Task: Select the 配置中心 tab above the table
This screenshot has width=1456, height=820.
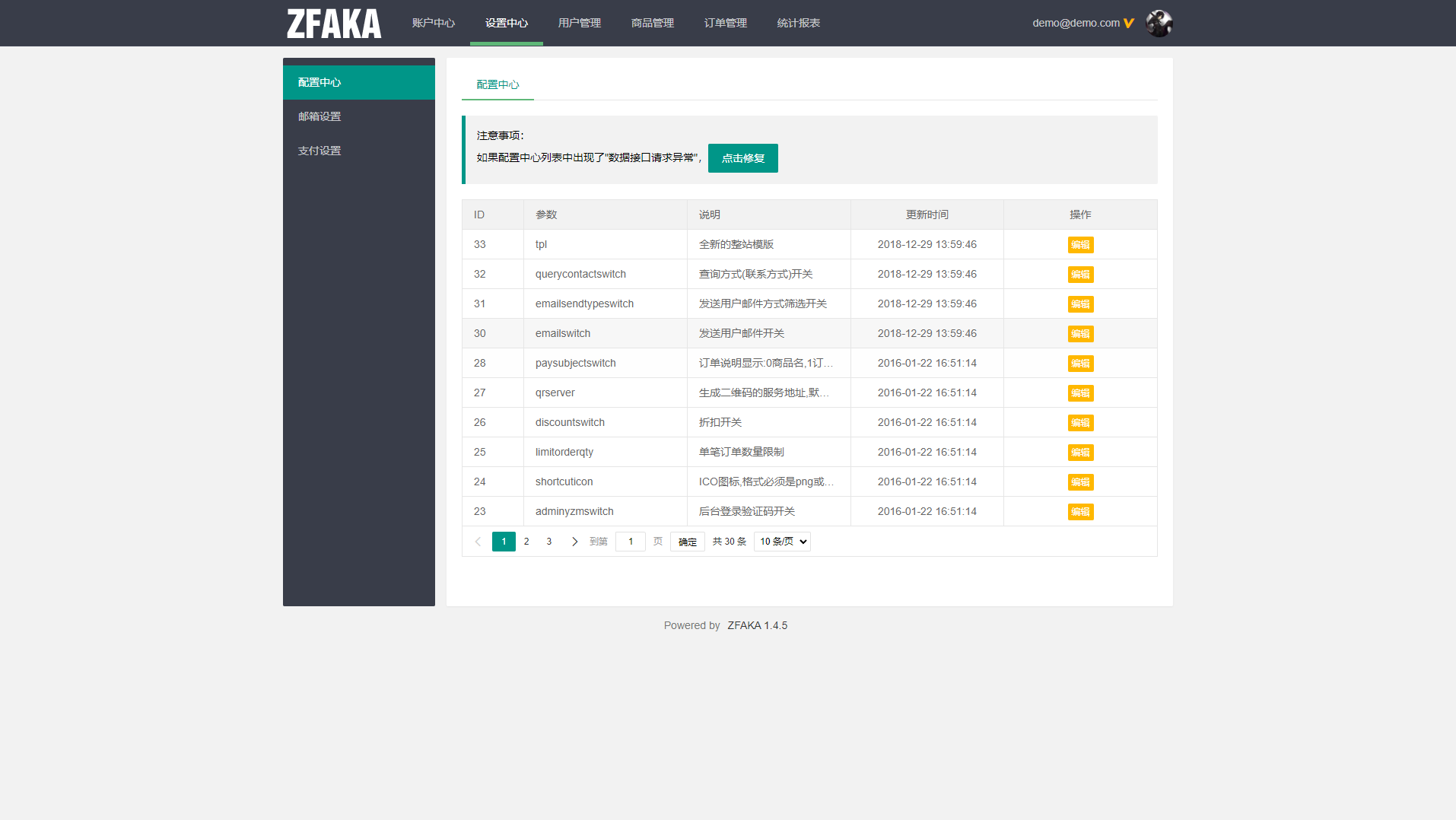Action: point(497,84)
